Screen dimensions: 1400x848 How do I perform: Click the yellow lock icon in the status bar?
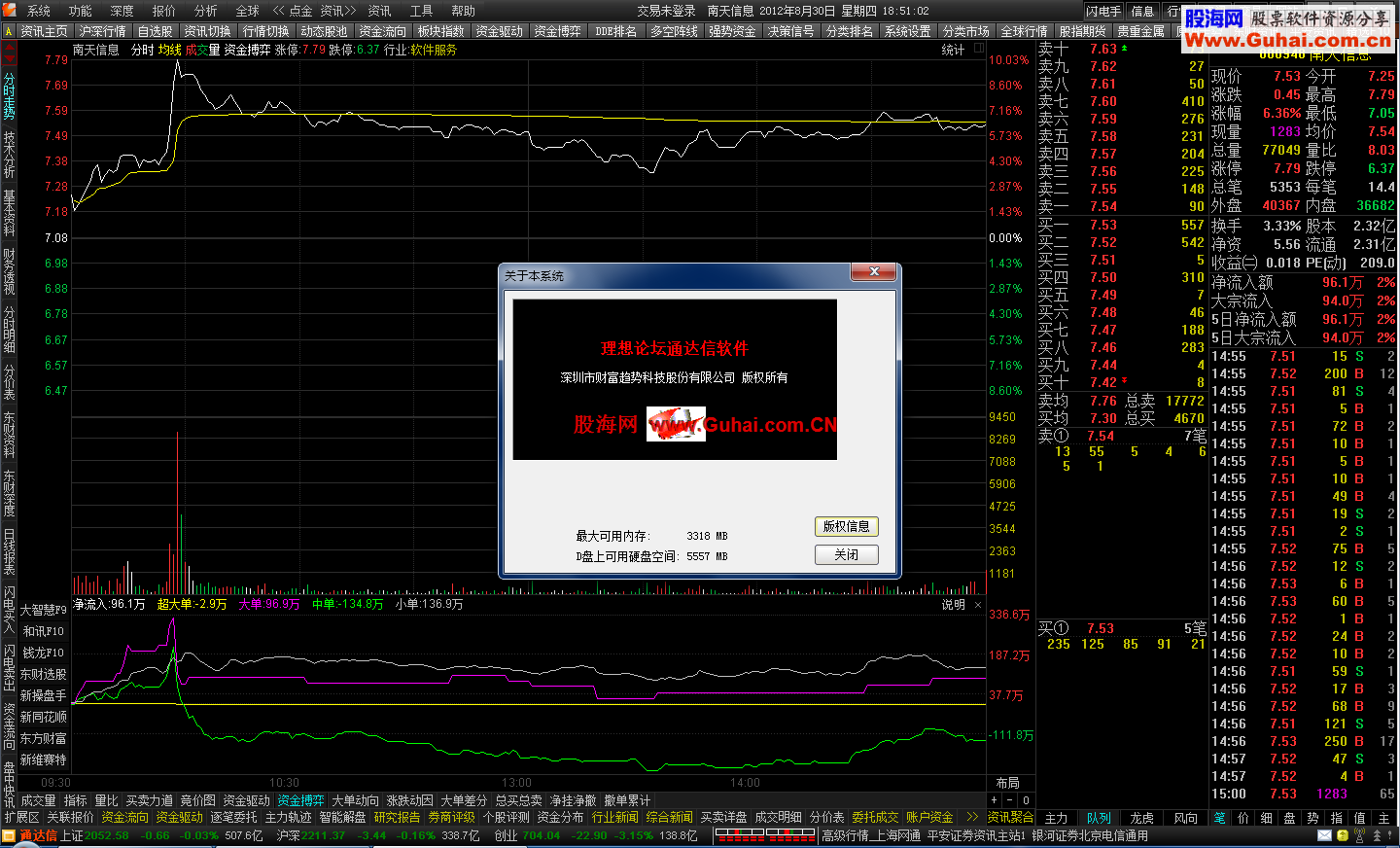[1343, 835]
